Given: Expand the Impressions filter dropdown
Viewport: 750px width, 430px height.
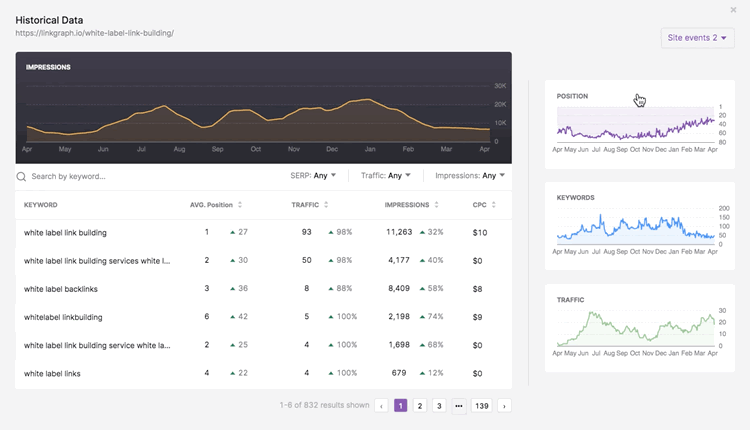Looking at the screenshot, I should click(x=470, y=176).
